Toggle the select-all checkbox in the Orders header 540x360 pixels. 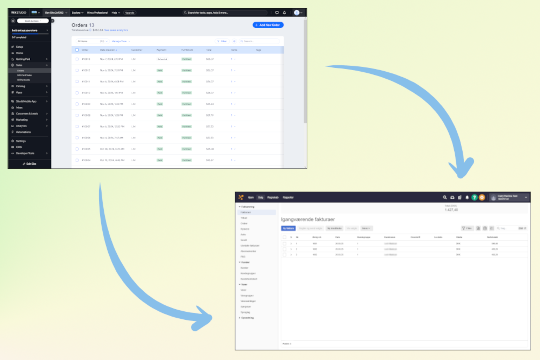tap(77, 50)
